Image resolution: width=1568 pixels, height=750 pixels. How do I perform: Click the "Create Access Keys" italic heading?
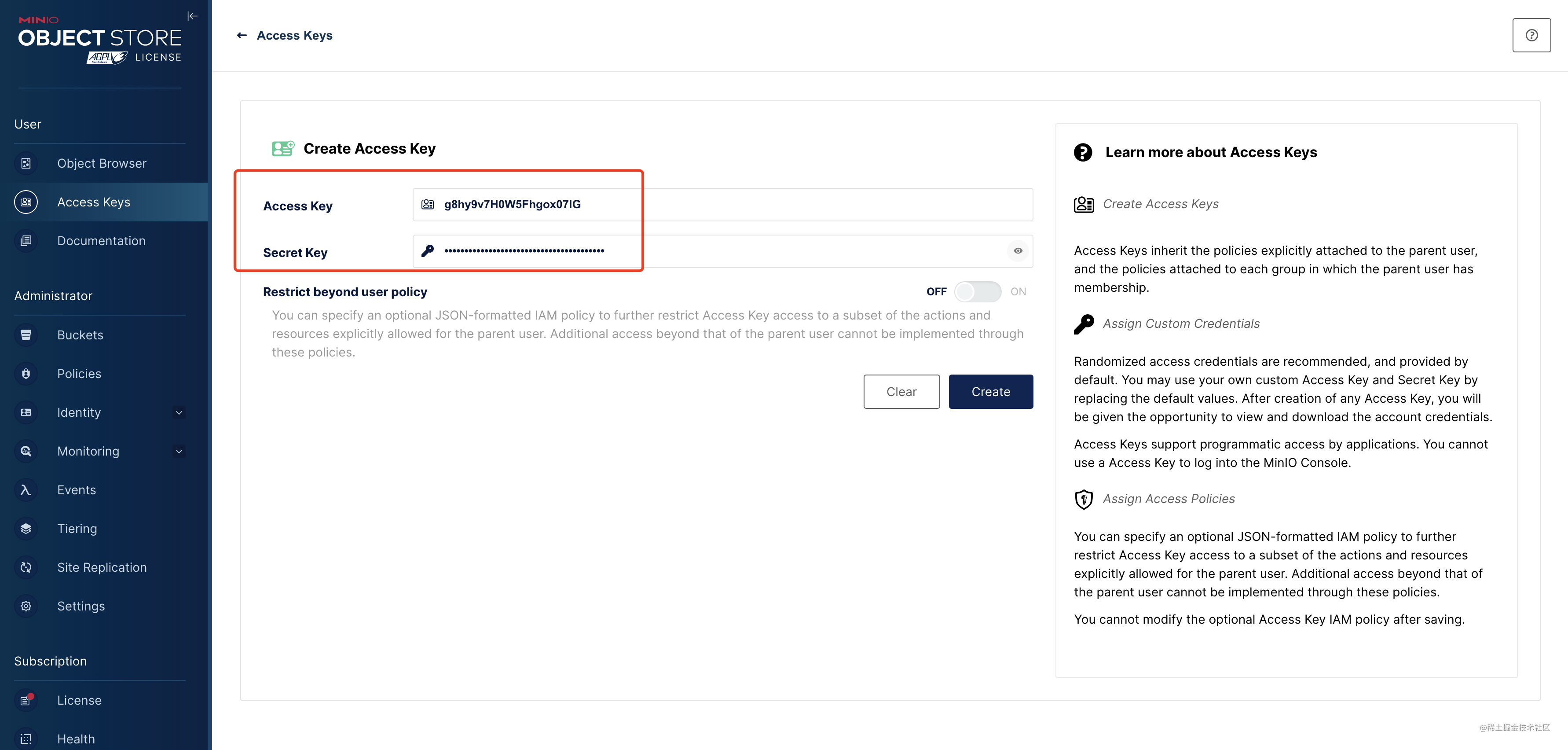(1160, 204)
